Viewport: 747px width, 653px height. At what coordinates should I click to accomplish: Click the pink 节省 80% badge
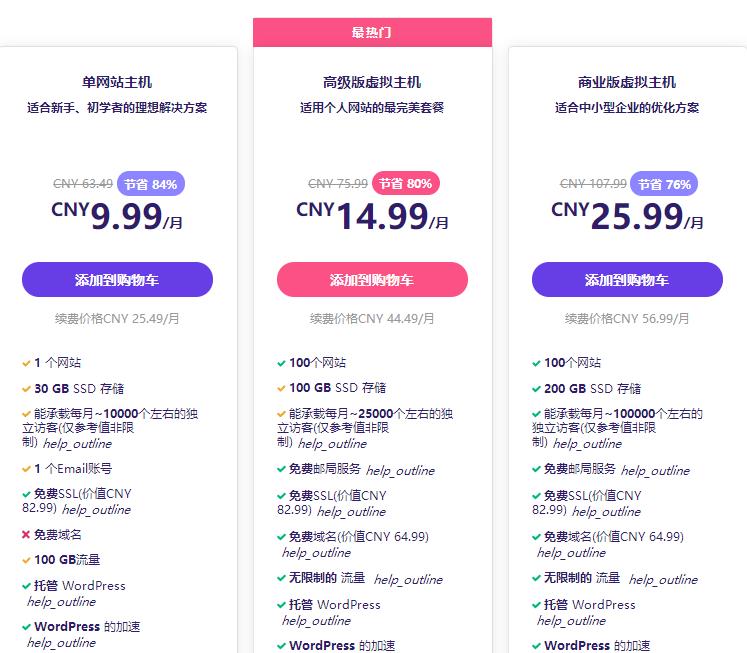click(x=406, y=184)
